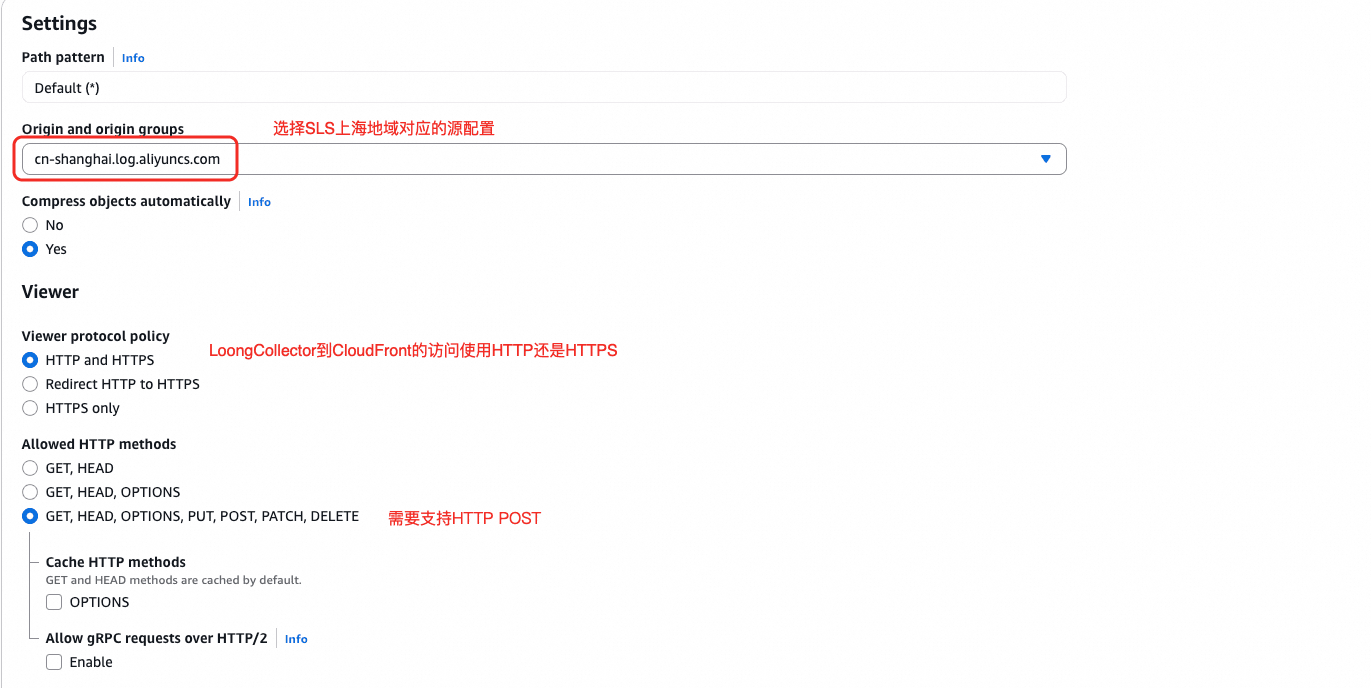The image size is (1371, 688).
Task: Select GET, HEAD allowed methods
Action: pos(30,468)
